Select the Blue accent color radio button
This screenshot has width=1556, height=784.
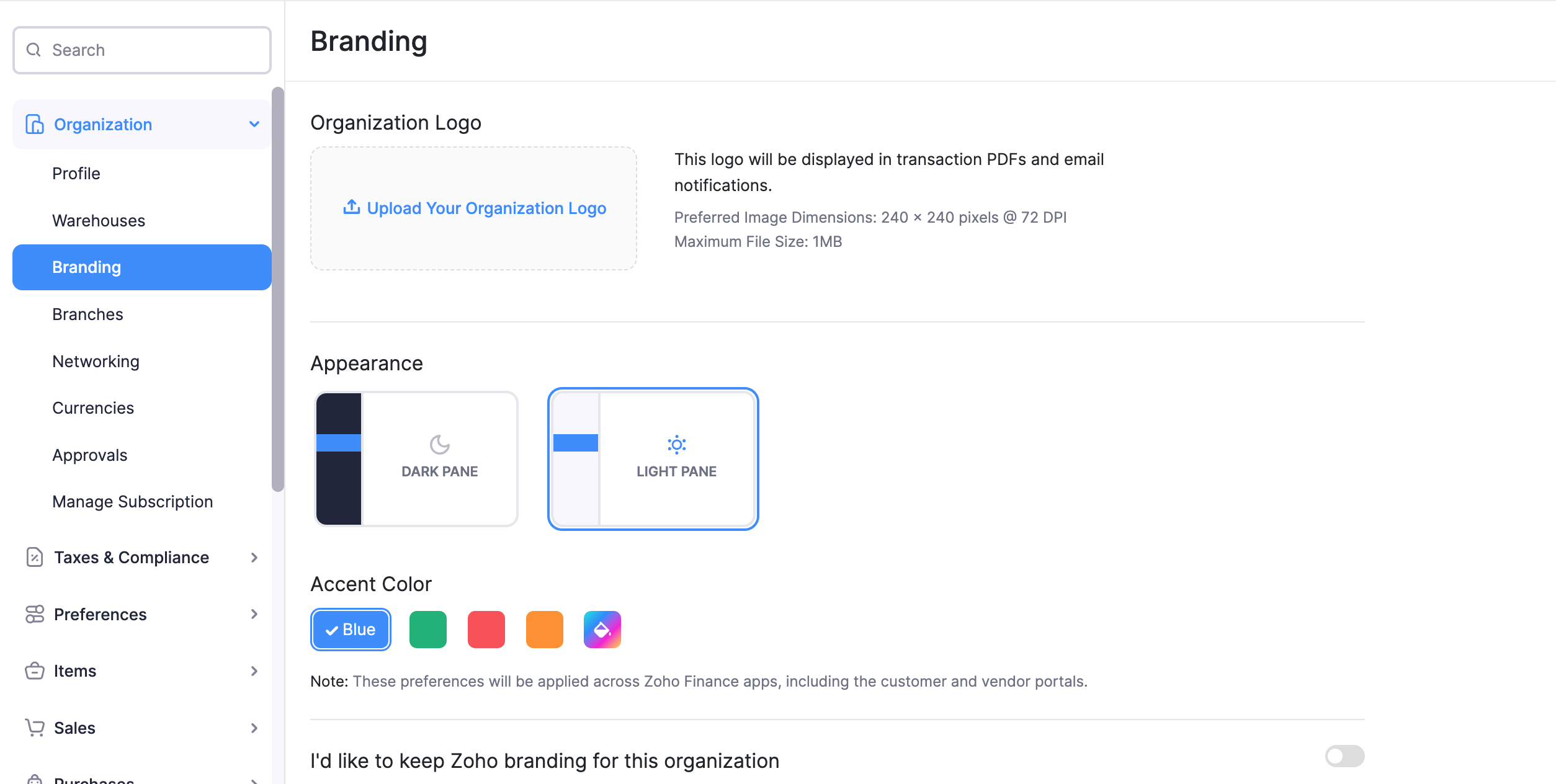pos(349,629)
